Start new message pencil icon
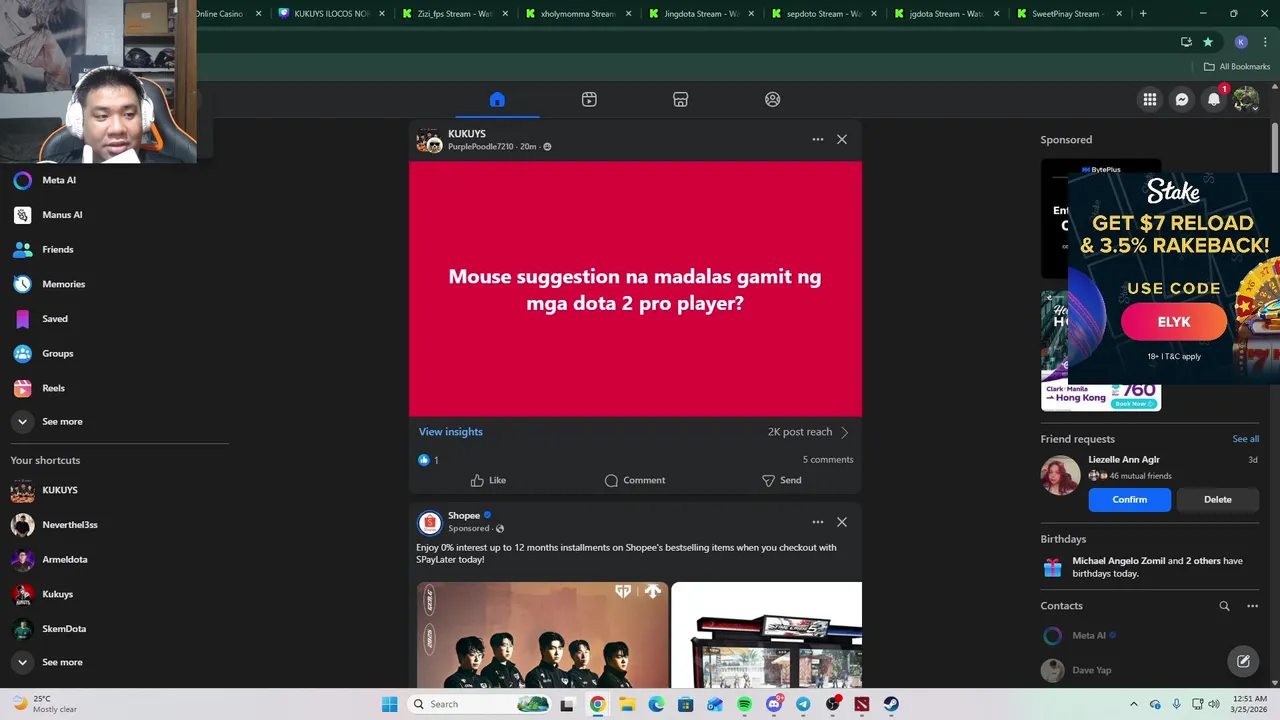 pyautogui.click(x=1243, y=661)
